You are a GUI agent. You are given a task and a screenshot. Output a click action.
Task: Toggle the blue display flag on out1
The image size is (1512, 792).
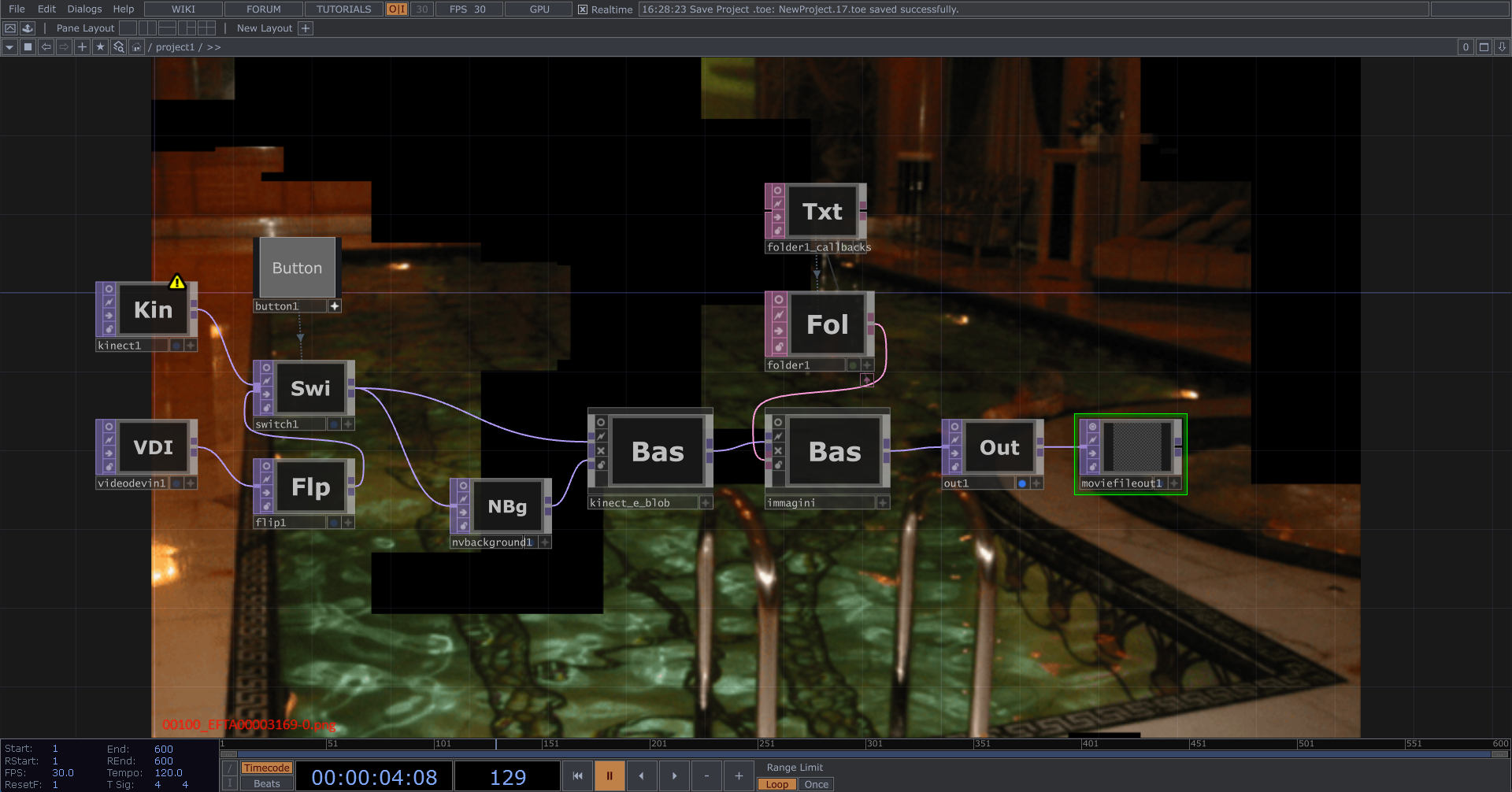point(1022,483)
